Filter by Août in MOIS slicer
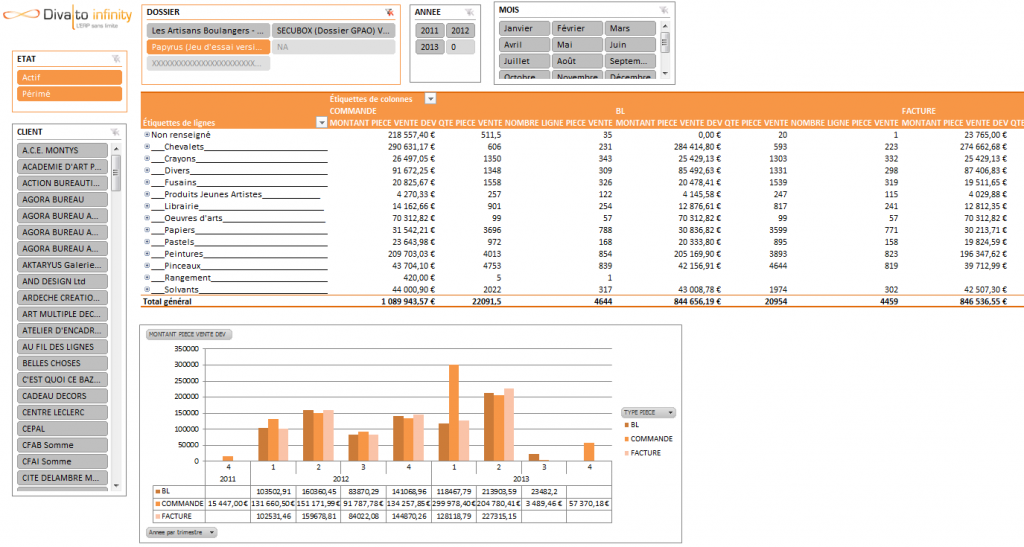Viewport: 1024px width, 547px height. (x=577, y=61)
